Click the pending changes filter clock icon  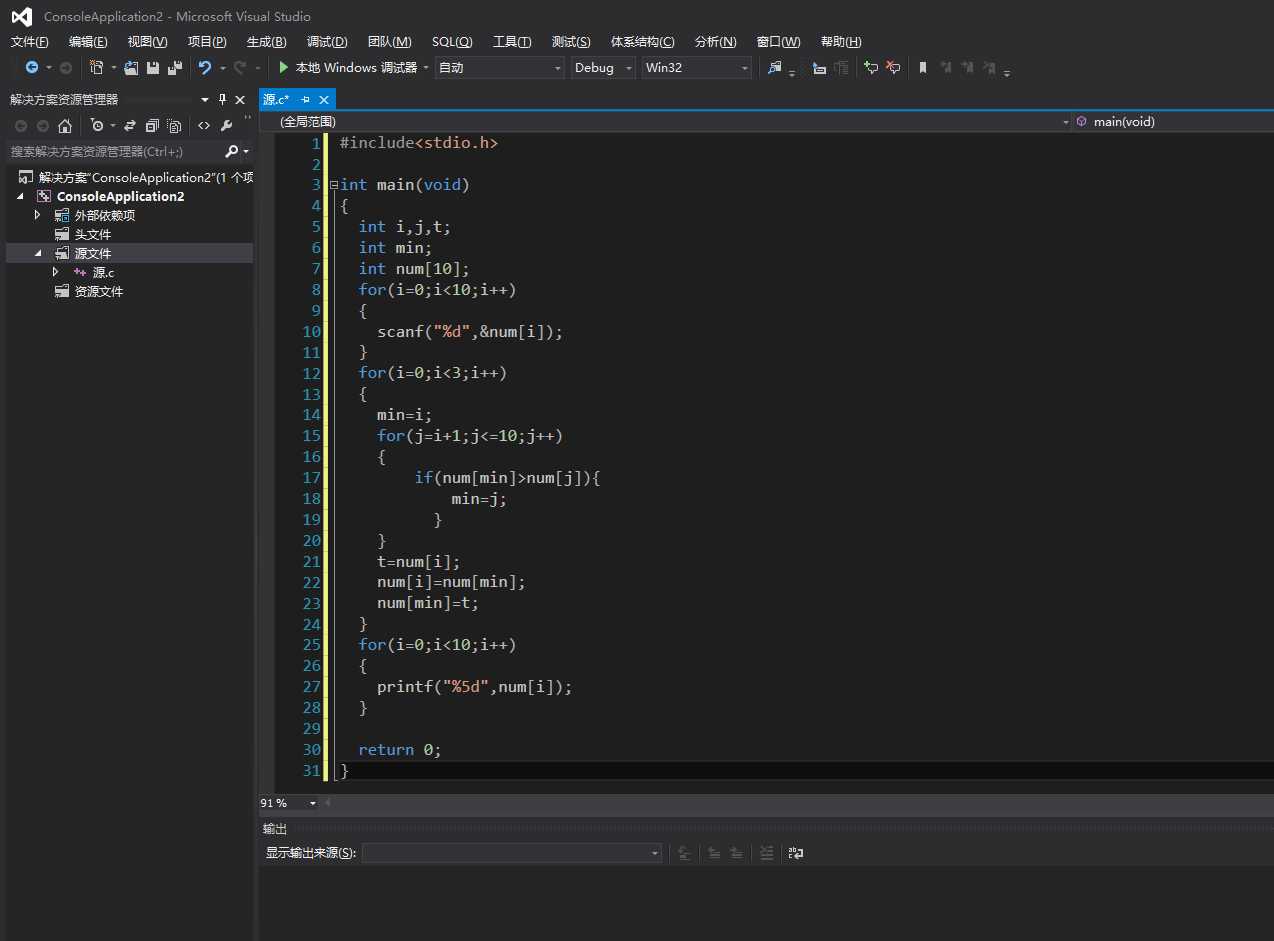coord(97,126)
